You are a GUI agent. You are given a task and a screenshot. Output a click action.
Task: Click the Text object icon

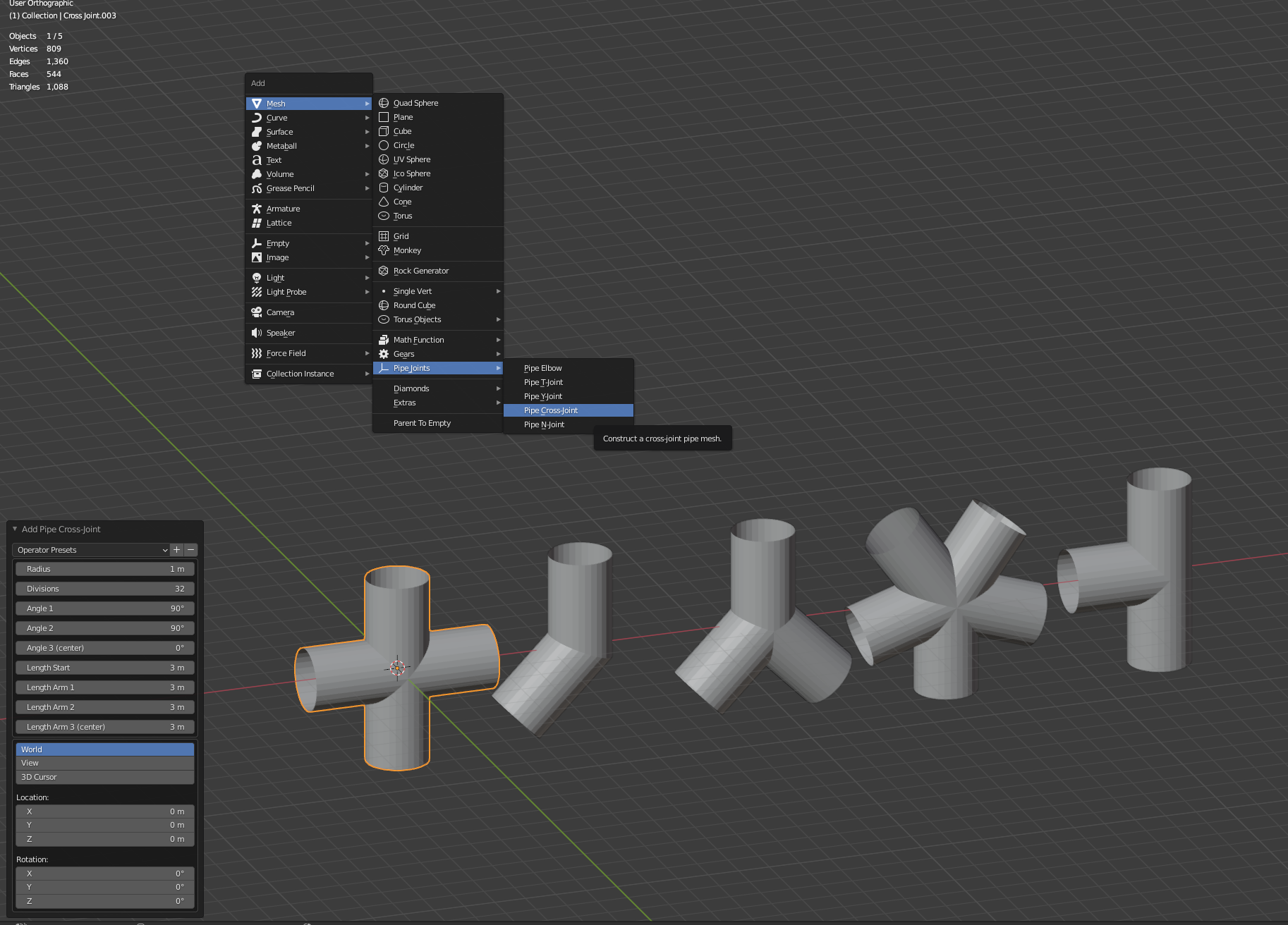pyautogui.click(x=257, y=160)
